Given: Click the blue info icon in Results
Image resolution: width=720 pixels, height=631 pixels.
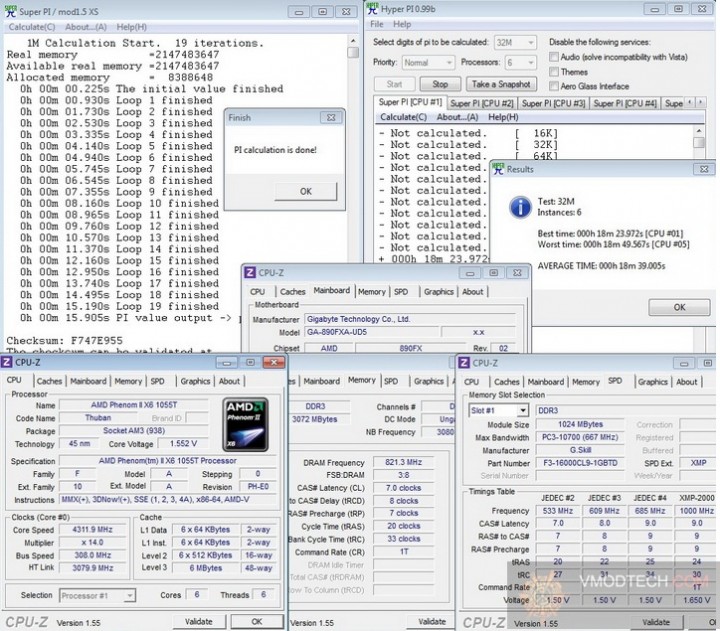Looking at the screenshot, I should (520, 208).
